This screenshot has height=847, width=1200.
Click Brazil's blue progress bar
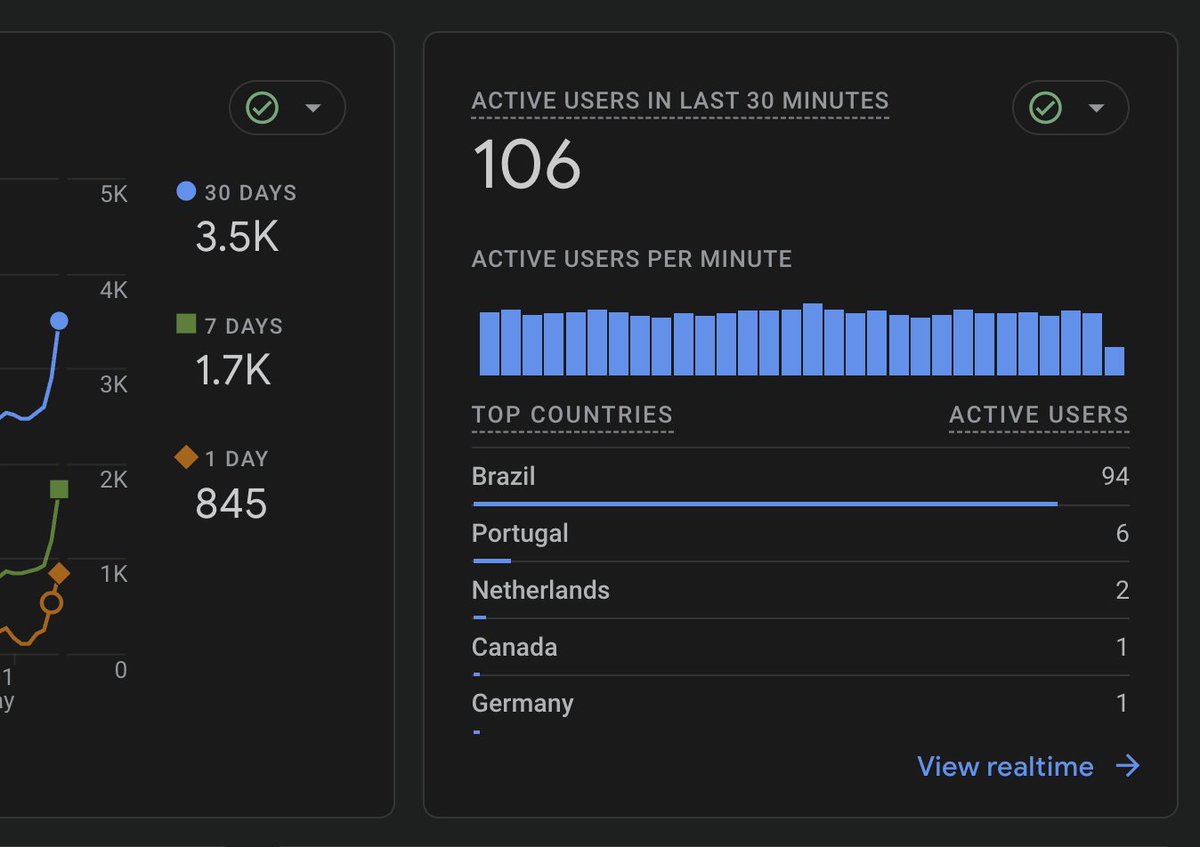(765, 504)
